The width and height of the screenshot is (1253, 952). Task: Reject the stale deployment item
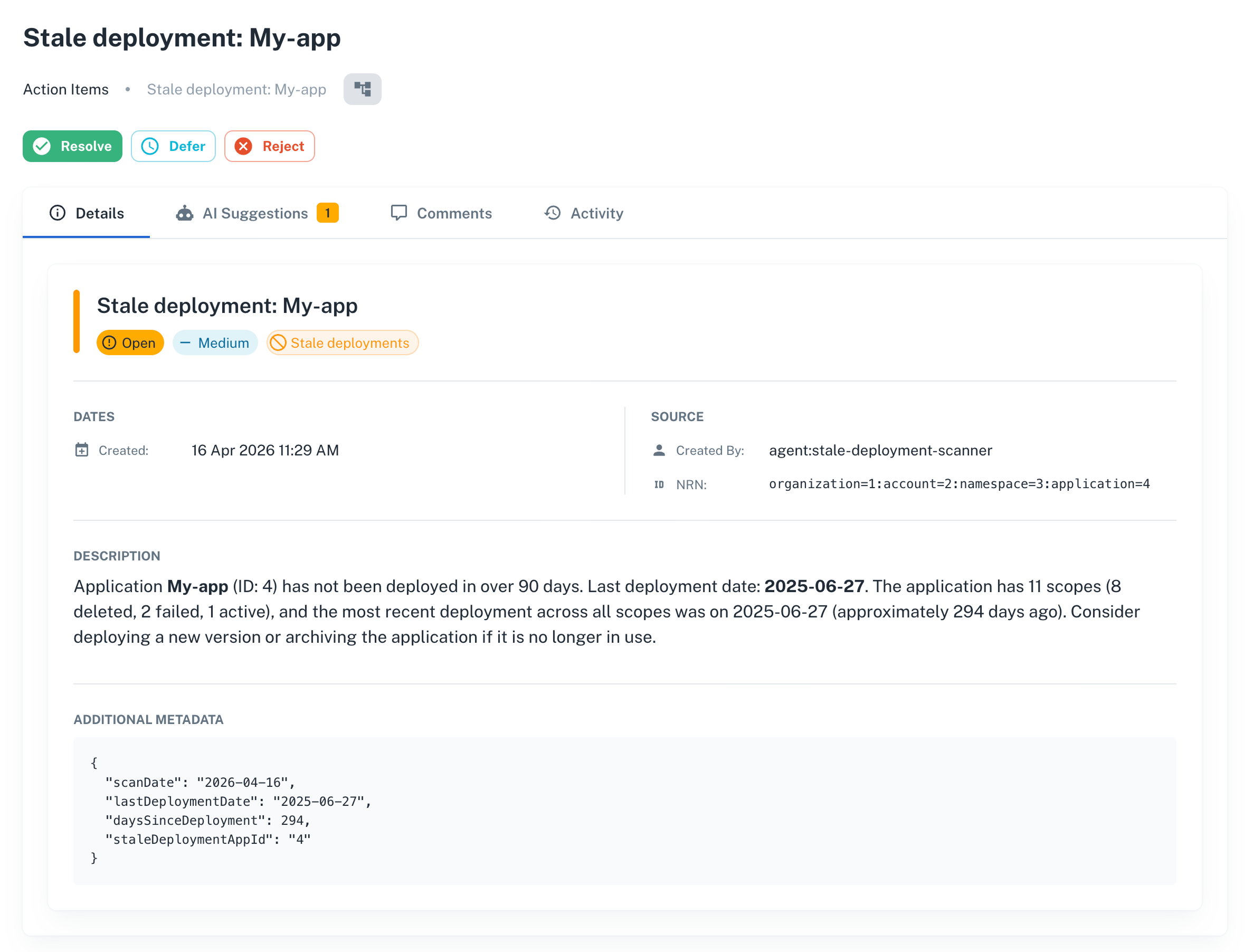point(269,146)
